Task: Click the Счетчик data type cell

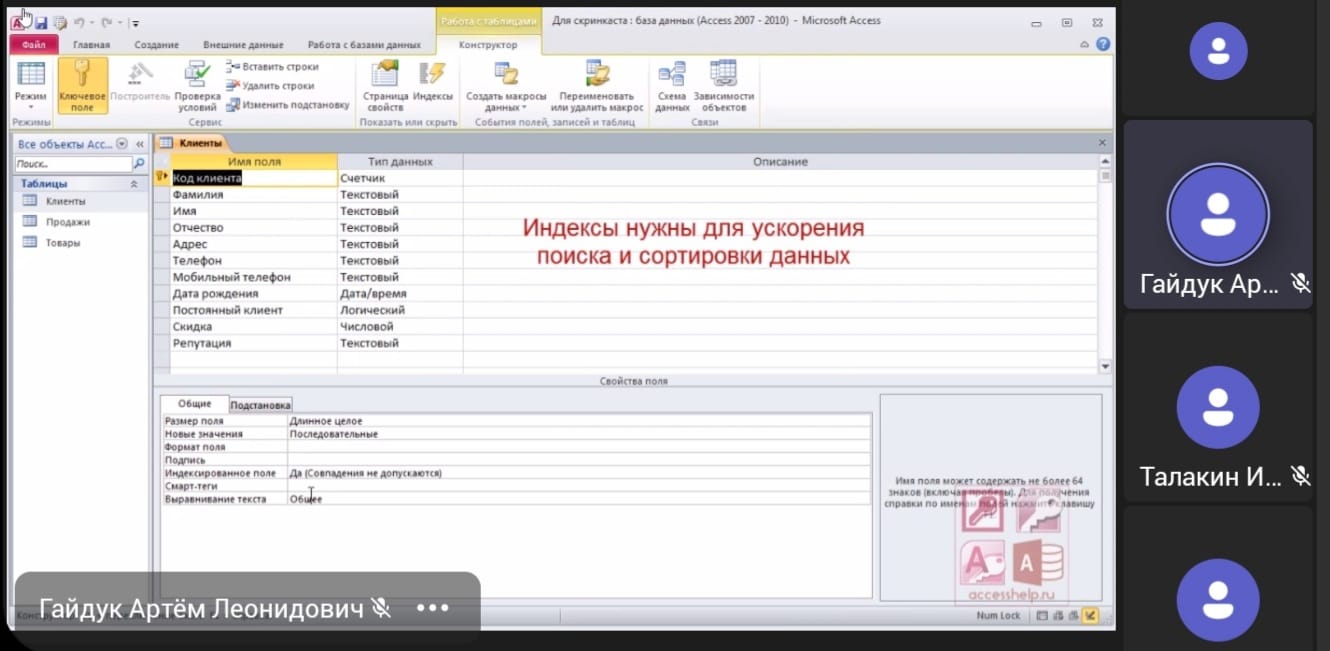Action: pyautogui.click(x=400, y=178)
